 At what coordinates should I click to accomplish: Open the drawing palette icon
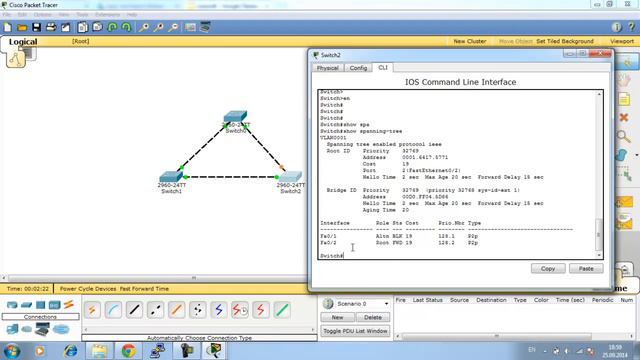click(190, 27)
